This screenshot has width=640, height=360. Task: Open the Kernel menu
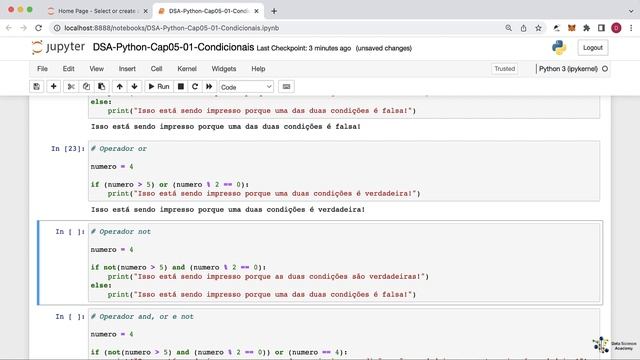coord(187,69)
